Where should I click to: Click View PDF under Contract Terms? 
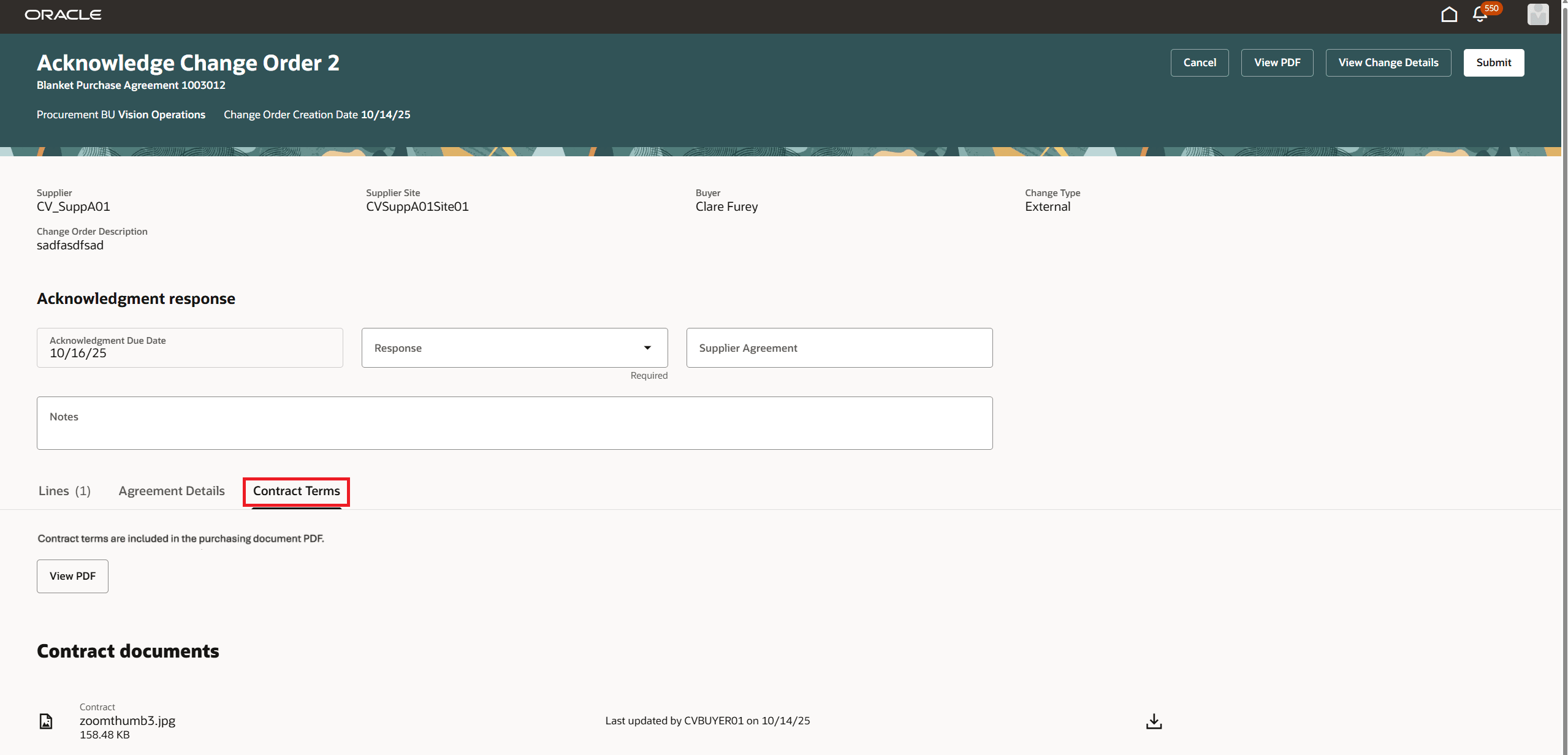[72, 576]
